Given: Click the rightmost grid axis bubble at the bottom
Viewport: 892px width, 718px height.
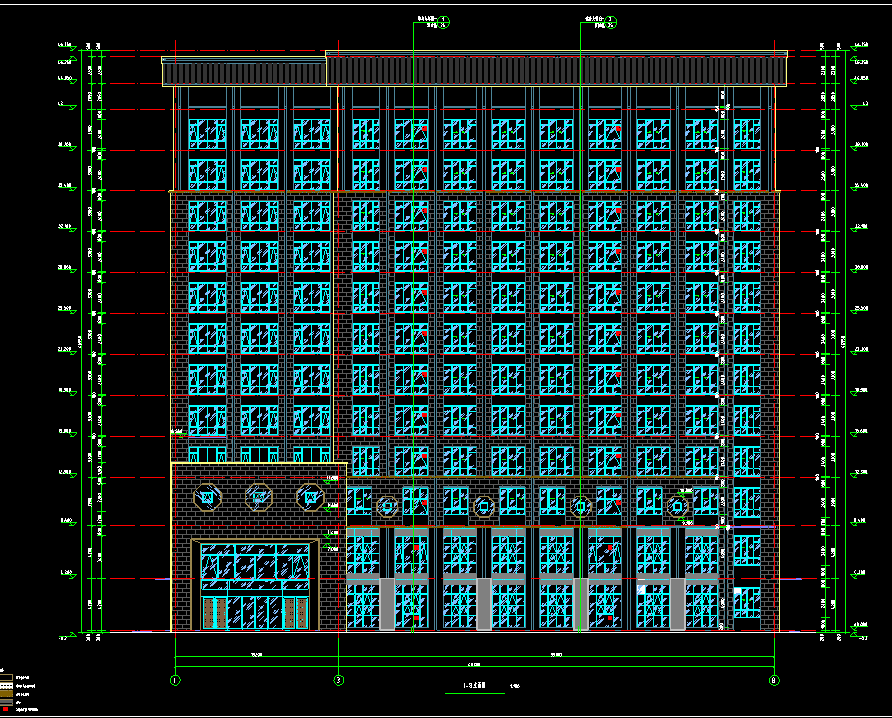Looking at the screenshot, I should tap(774, 681).
